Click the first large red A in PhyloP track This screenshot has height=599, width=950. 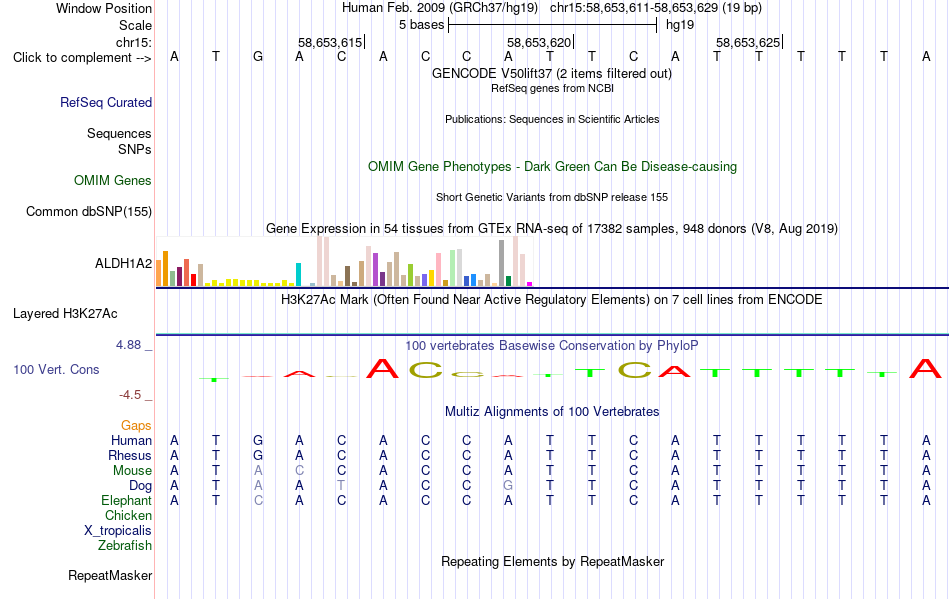383,368
